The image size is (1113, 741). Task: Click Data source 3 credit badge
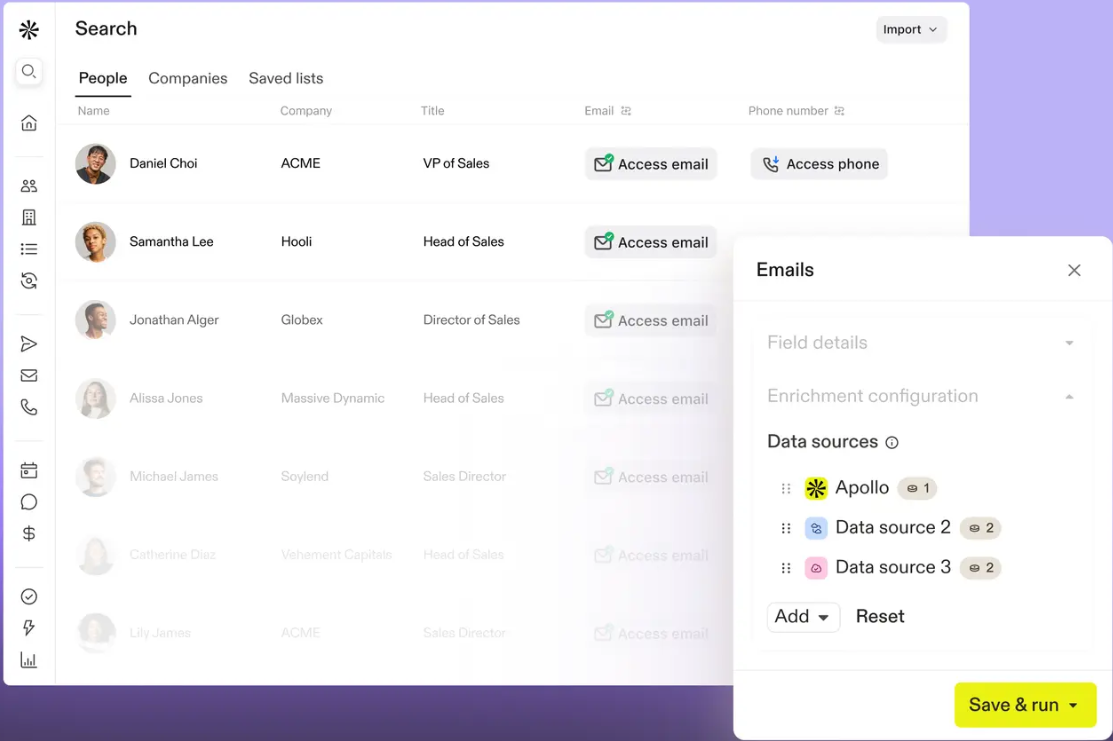click(980, 568)
